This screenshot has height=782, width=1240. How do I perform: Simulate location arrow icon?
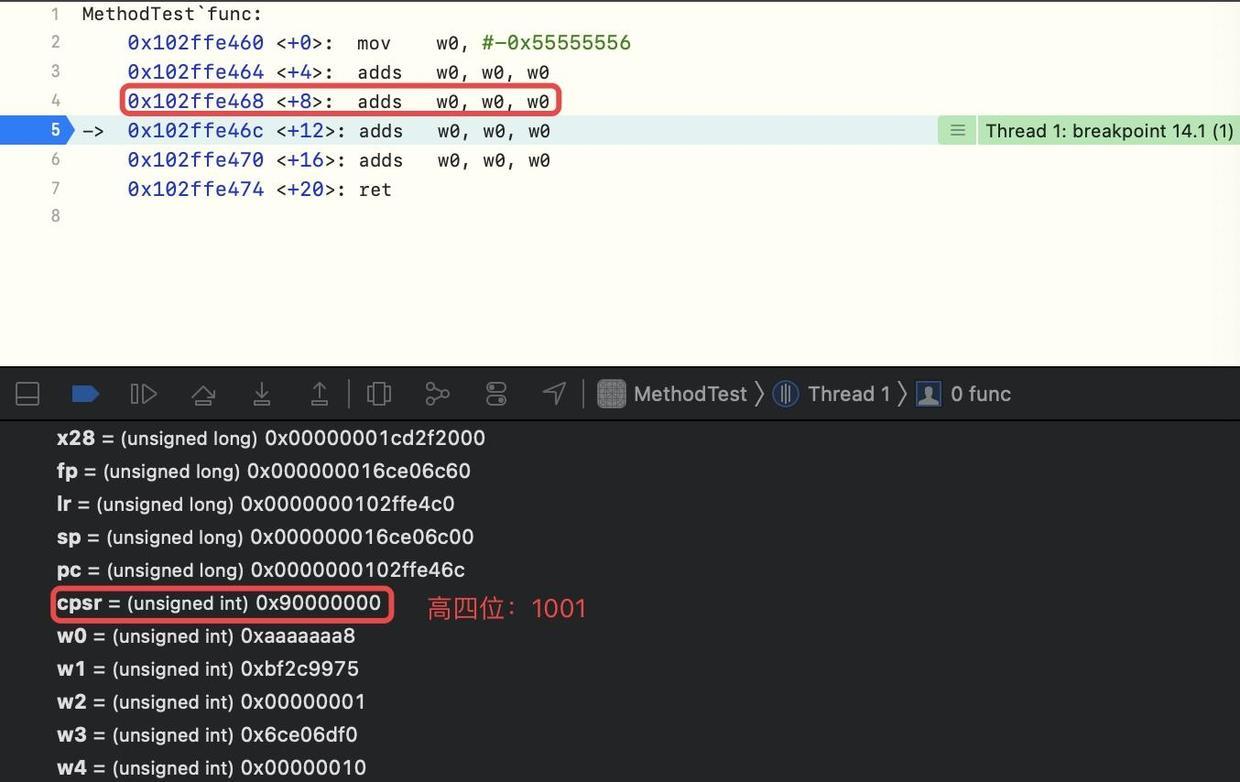554,394
